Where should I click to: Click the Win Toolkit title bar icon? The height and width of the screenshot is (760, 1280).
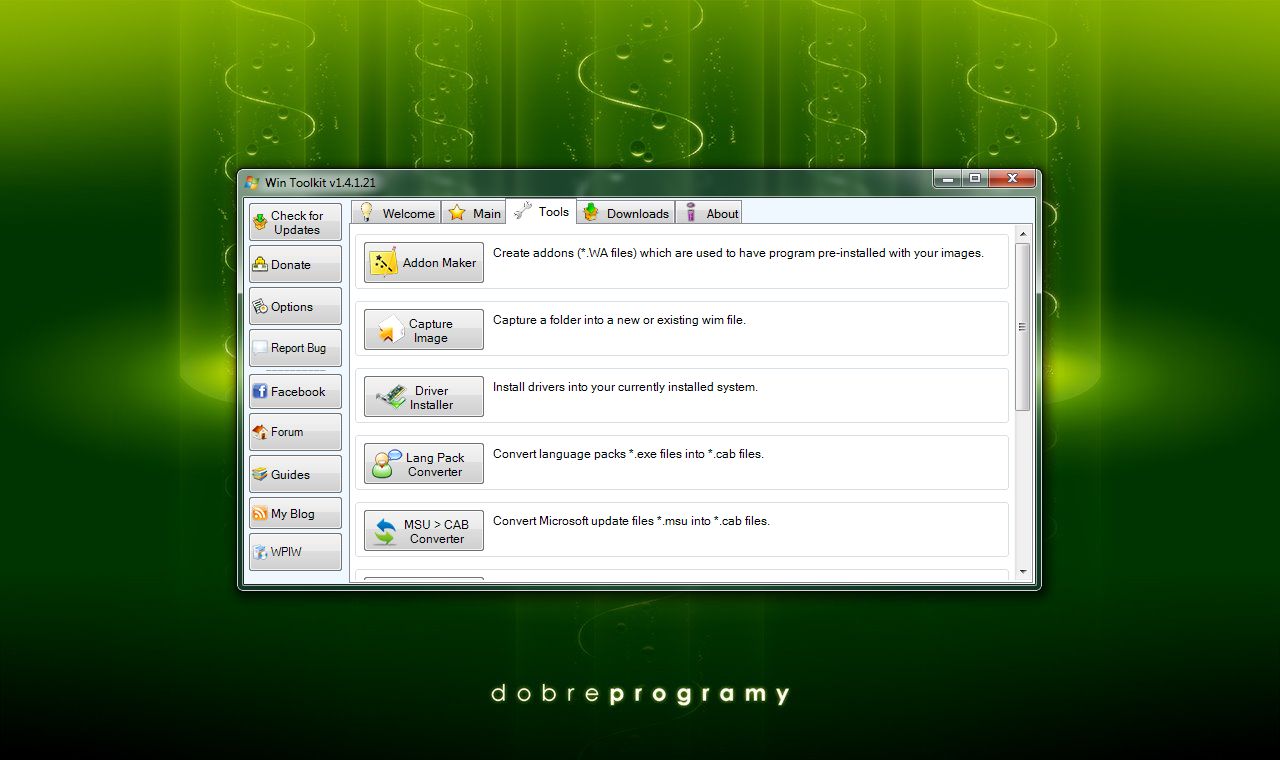(x=252, y=183)
